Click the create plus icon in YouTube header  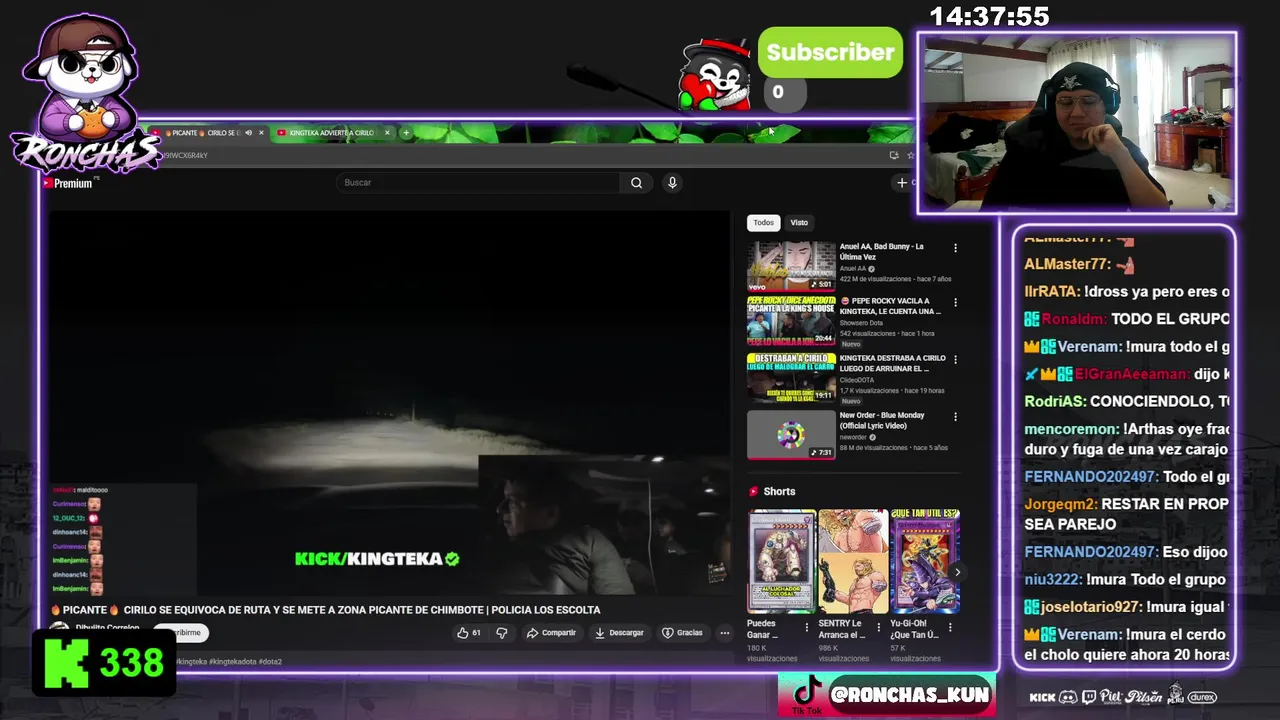coord(901,183)
